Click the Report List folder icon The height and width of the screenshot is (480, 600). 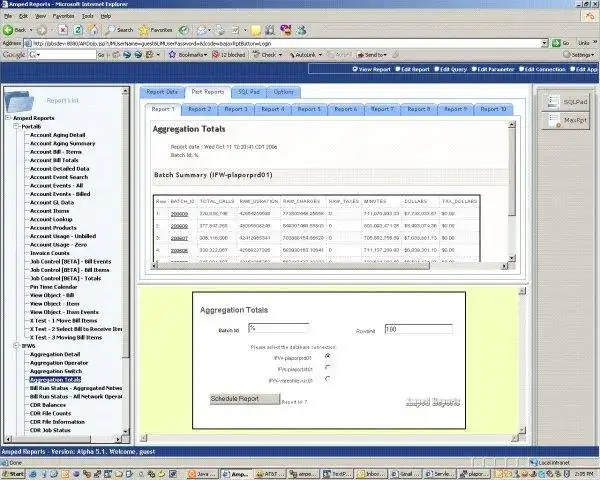point(19,101)
